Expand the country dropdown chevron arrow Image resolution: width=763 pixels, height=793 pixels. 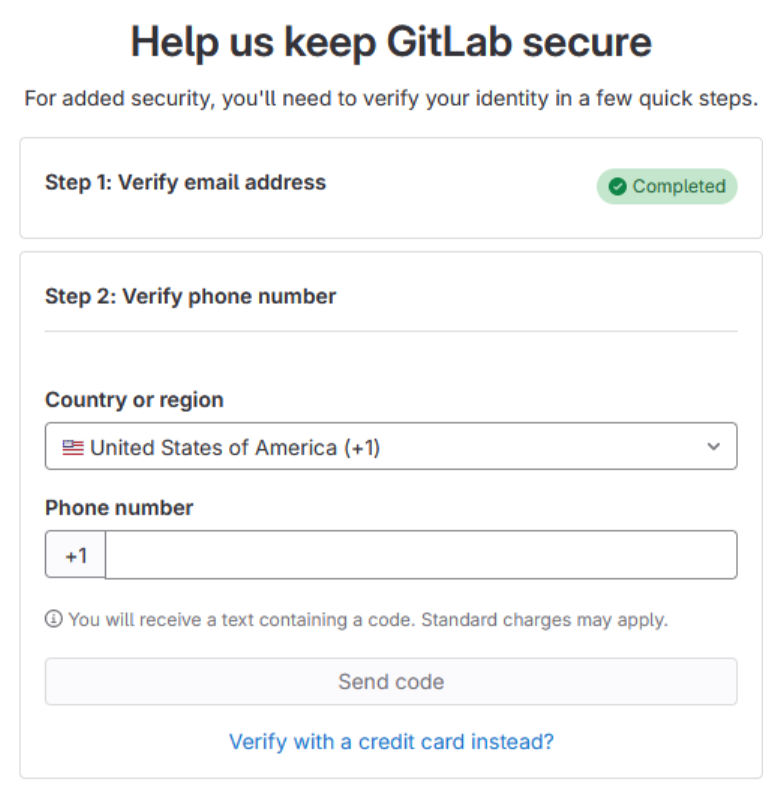(x=713, y=447)
